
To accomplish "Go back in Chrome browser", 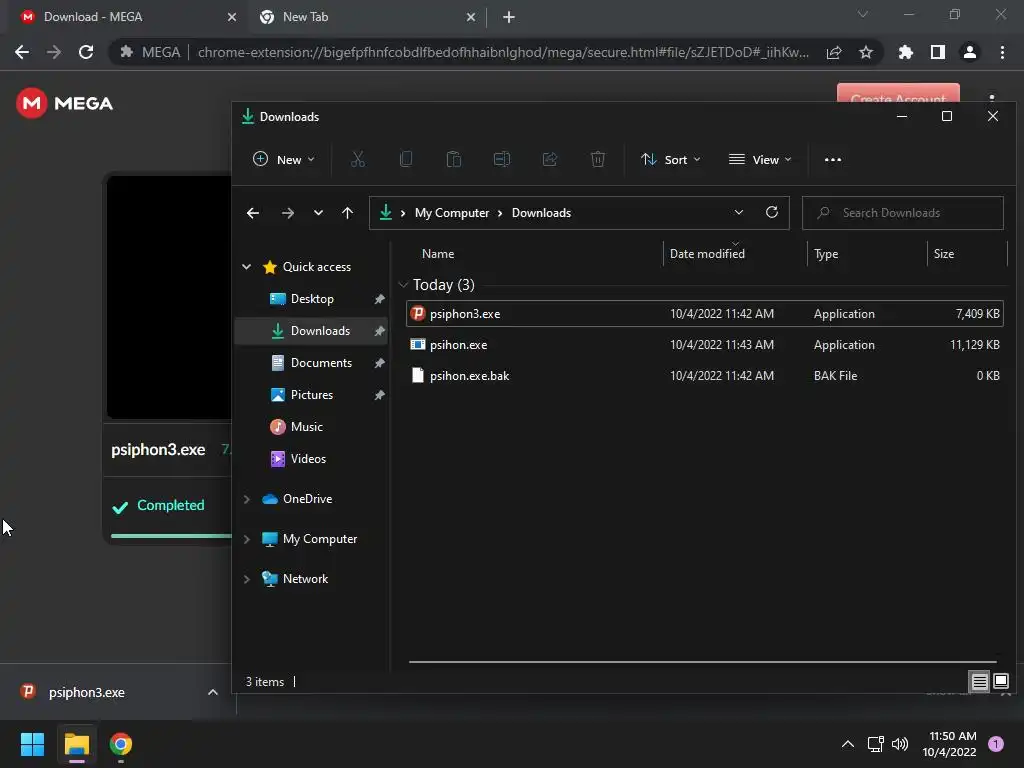I will (22, 52).
